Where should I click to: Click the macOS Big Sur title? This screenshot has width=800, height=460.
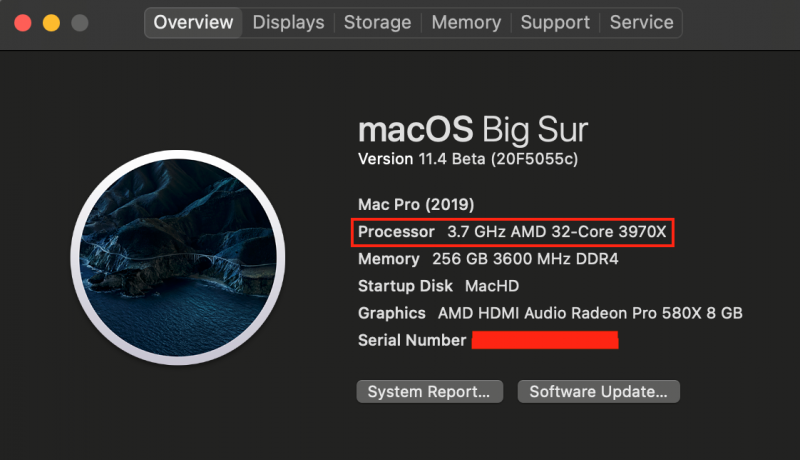click(472, 130)
